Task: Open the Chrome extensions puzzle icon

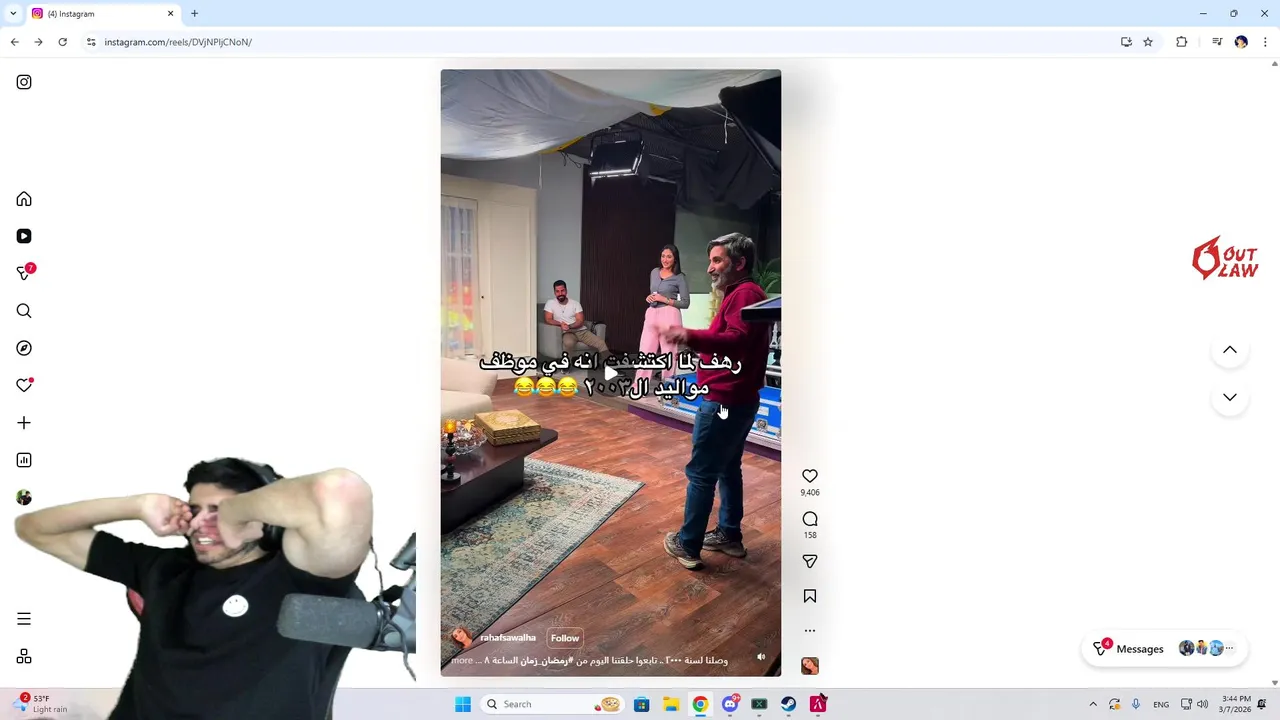Action: coord(1182,42)
